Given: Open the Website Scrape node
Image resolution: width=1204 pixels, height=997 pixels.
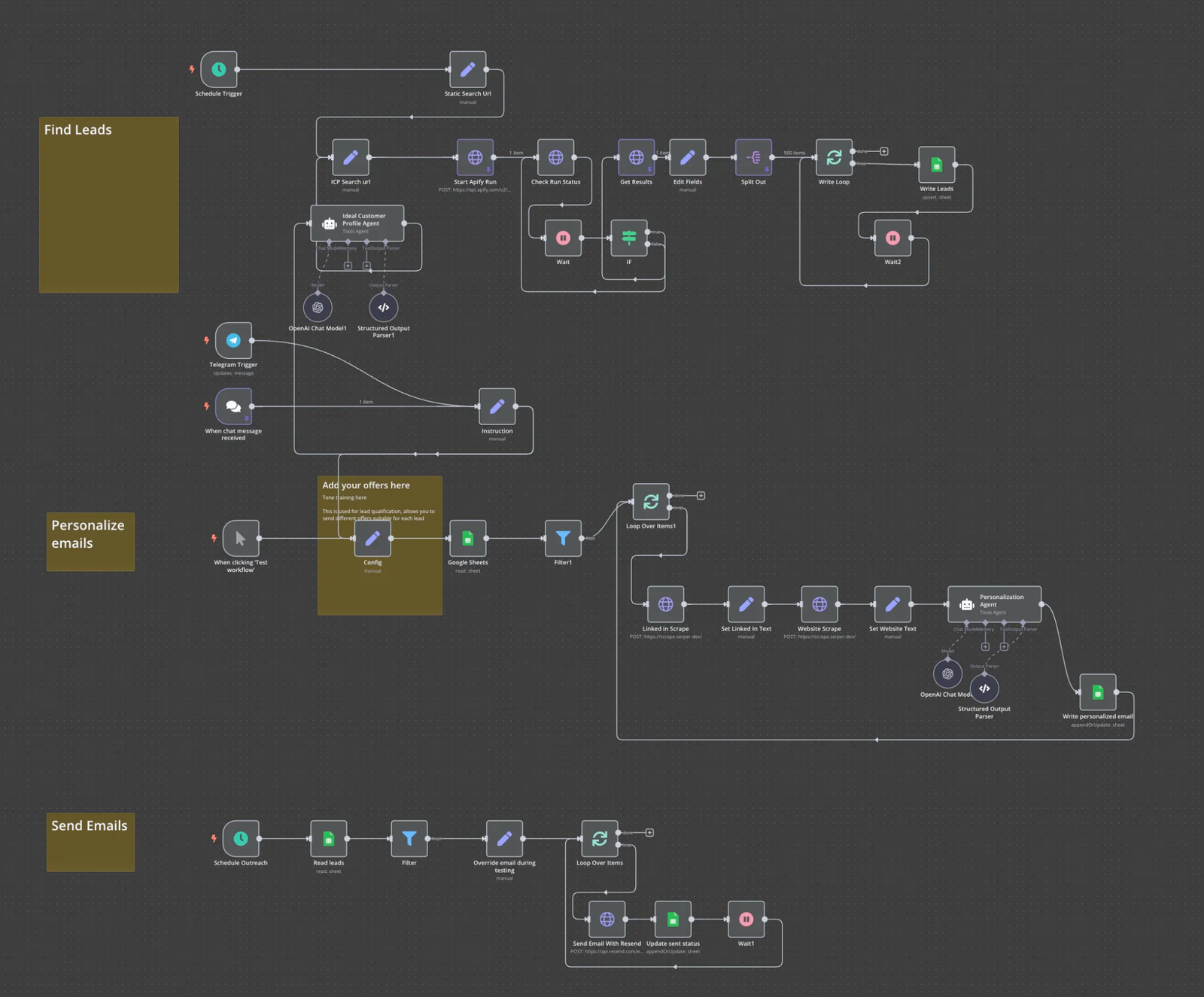Looking at the screenshot, I should point(819,605).
